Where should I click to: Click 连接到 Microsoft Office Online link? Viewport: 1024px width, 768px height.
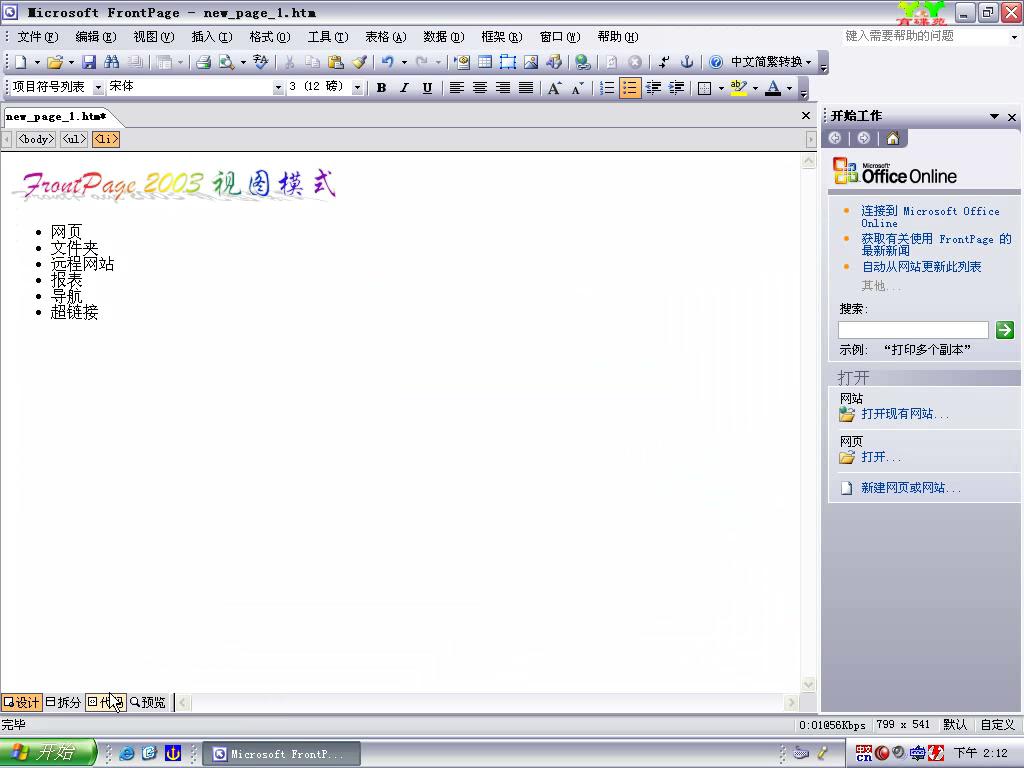tap(930, 217)
